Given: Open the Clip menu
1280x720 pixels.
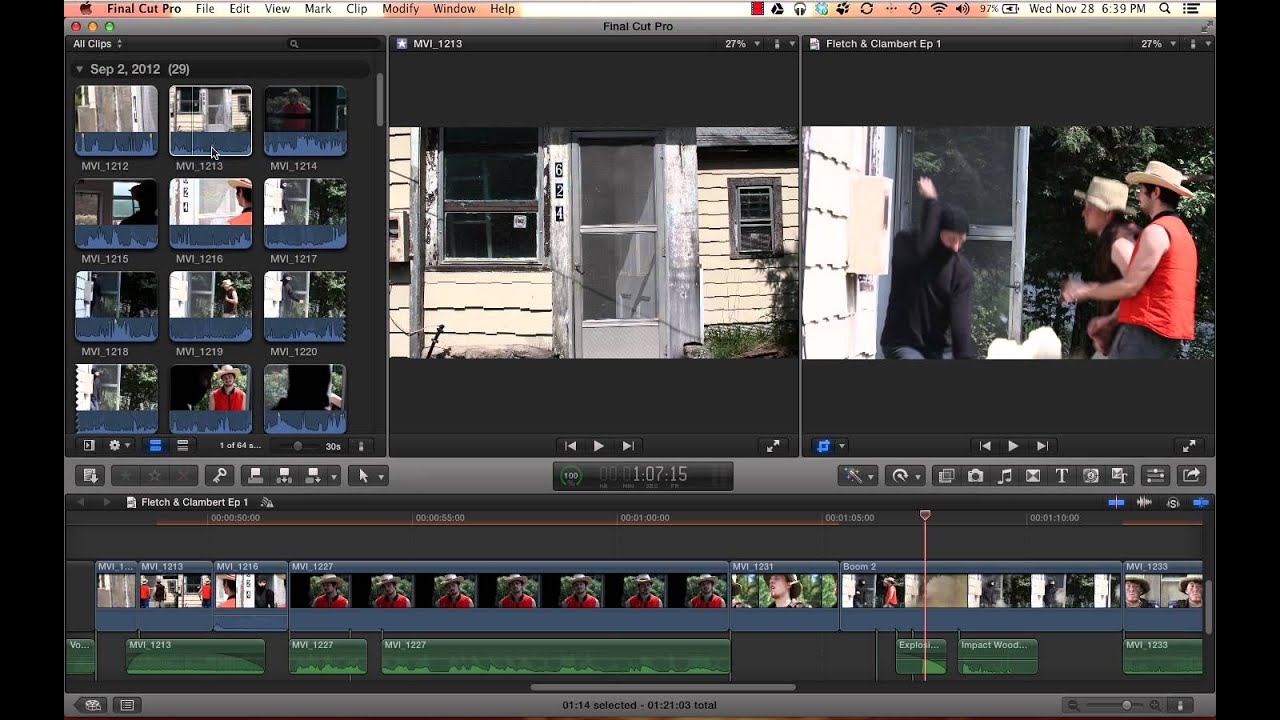Looking at the screenshot, I should coord(356,9).
